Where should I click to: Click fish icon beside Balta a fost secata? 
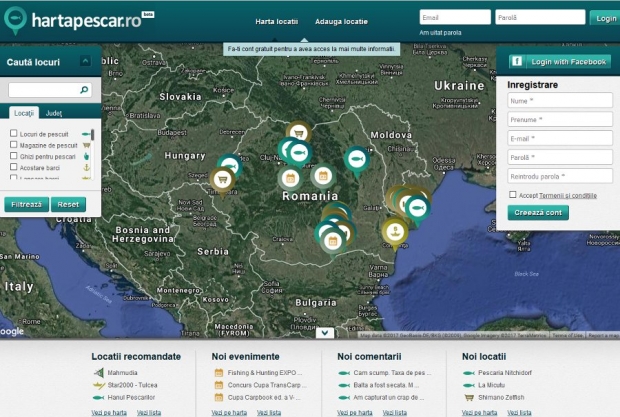pyautogui.click(x=344, y=385)
